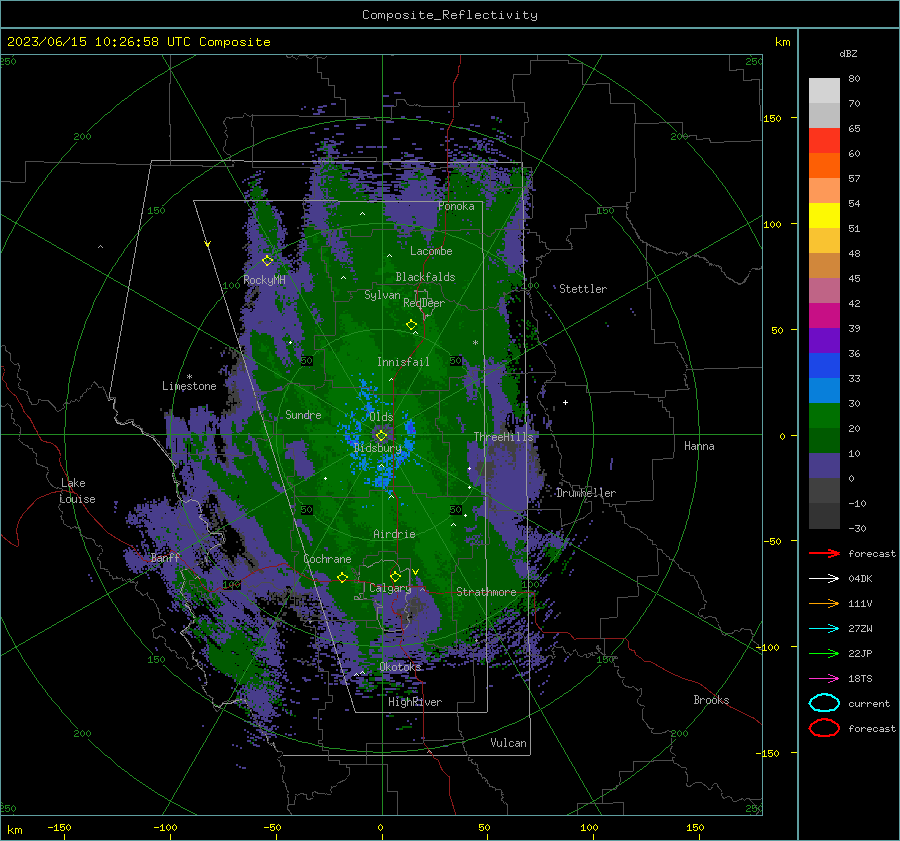Click the yellow diamond marker below RedDeer

coord(412,324)
